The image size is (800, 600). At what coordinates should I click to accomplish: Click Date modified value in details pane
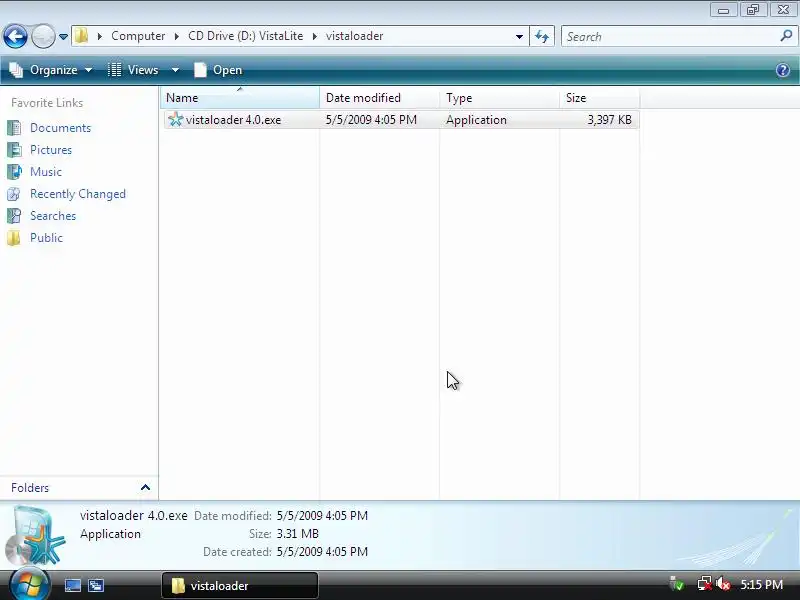(322, 516)
